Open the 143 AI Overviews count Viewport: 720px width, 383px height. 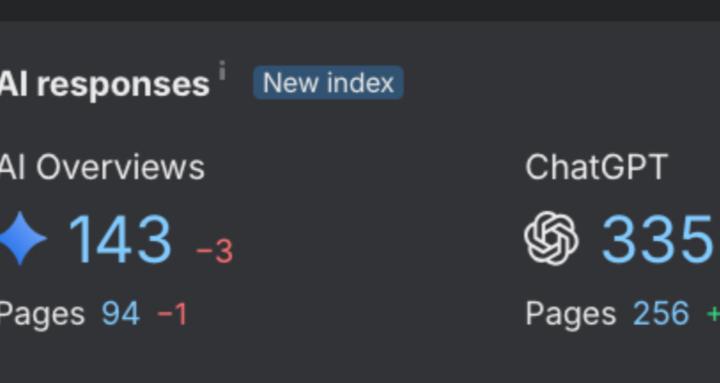click(120, 239)
